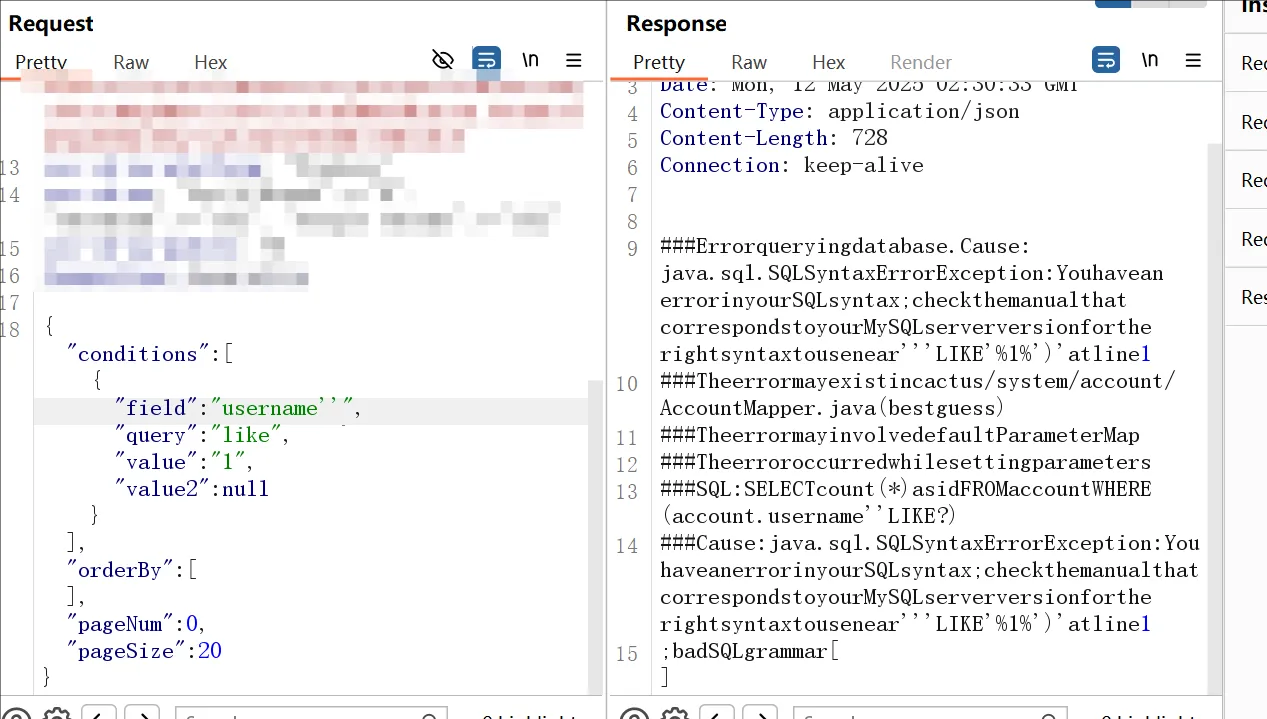Switch to the Request Raw tab
Image resolution: width=1267 pixels, height=719 pixels.
(x=131, y=62)
